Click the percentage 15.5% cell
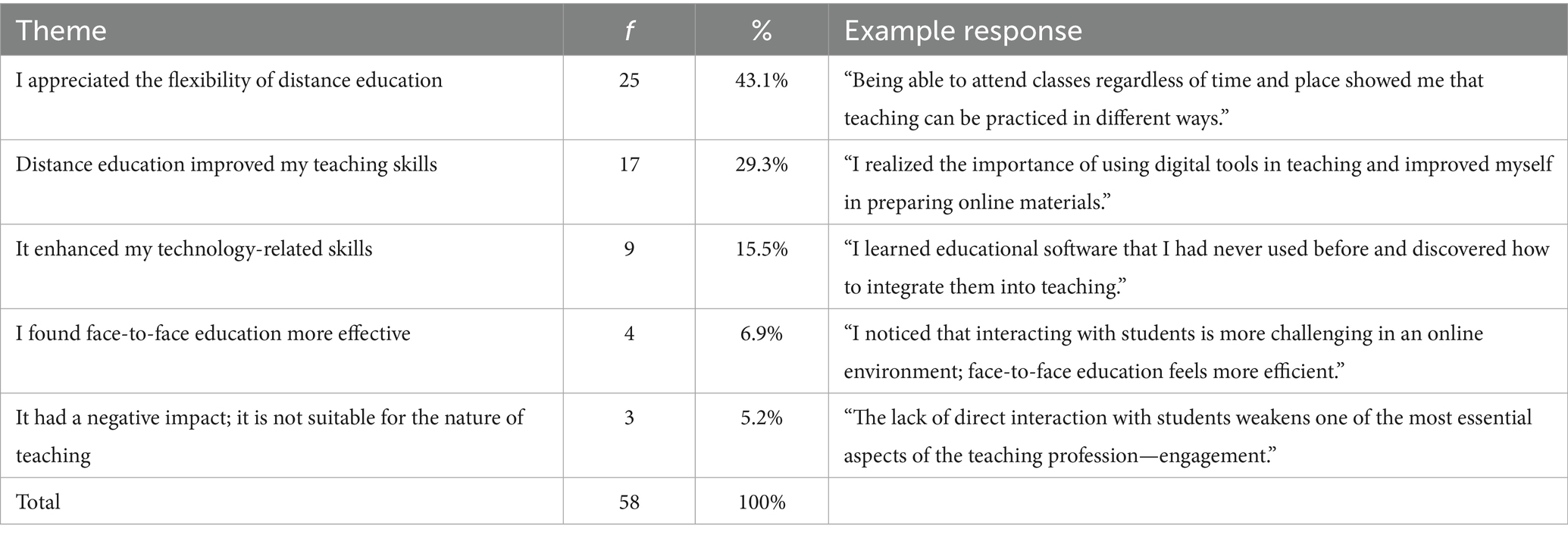Image resolution: width=1568 pixels, height=538 pixels. click(761, 249)
